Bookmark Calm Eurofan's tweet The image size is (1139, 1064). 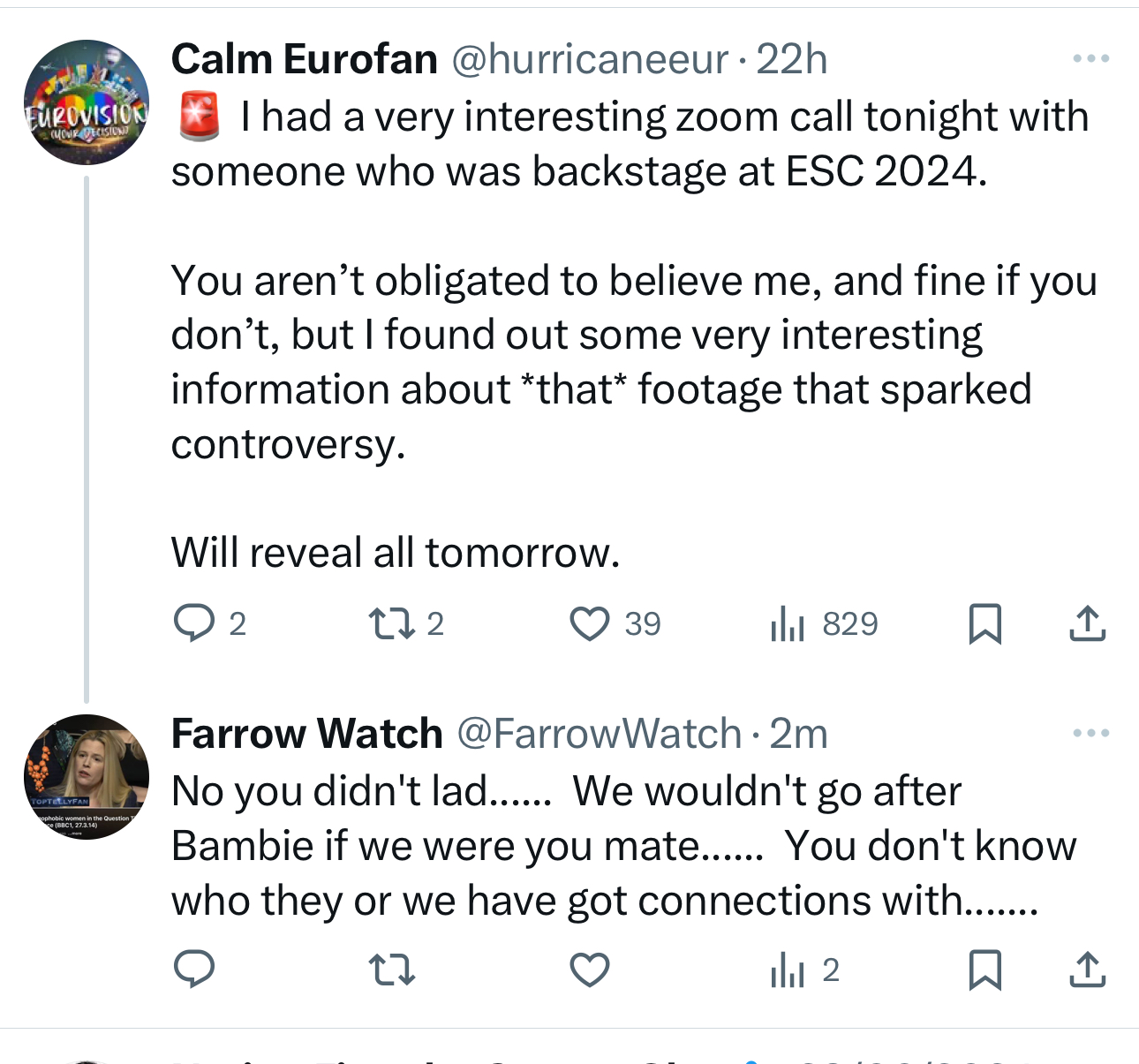pyautogui.click(x=984, y=623)
